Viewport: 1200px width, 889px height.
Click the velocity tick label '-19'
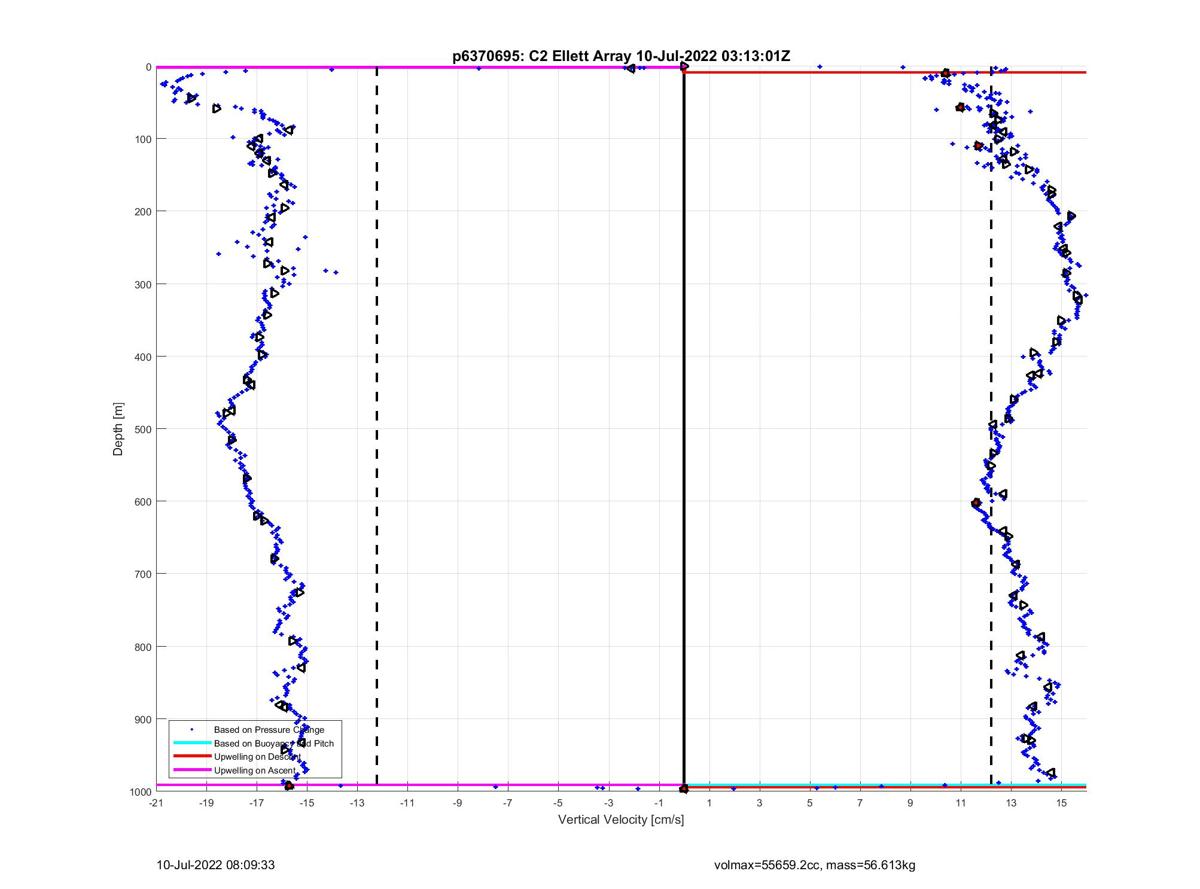tap(206, 802)
